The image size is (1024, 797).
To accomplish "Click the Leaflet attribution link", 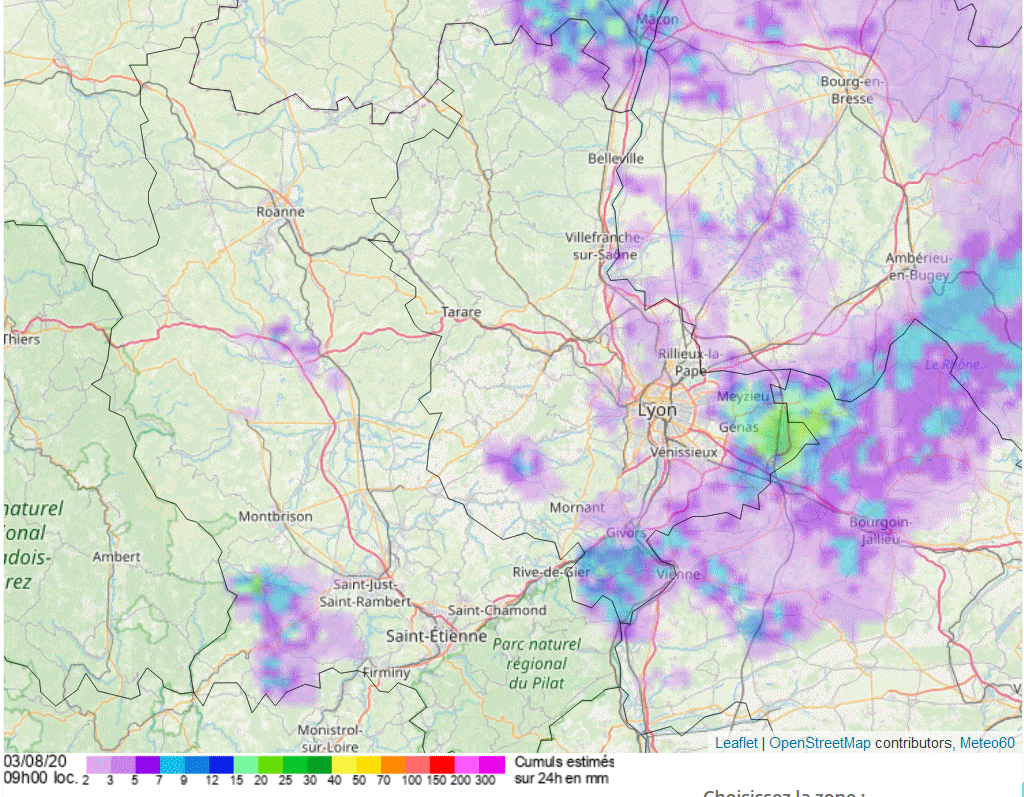I will 736,743.
